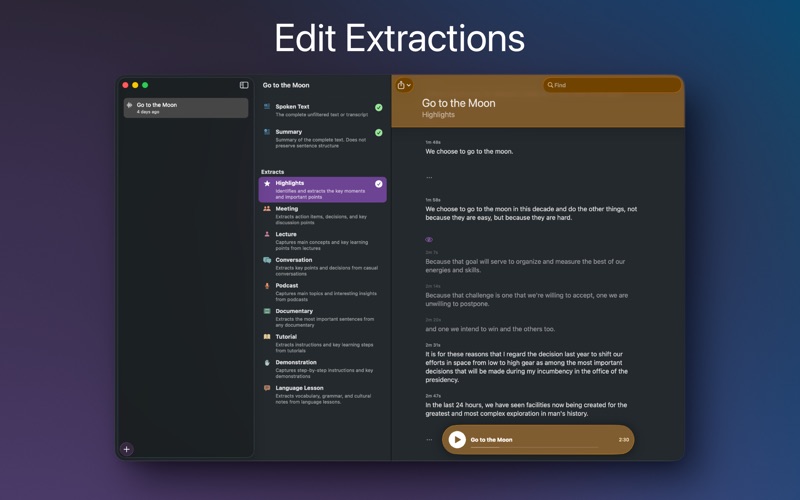
Task: Click the Tutorial book icon
Action: click(x=267, y=337)
